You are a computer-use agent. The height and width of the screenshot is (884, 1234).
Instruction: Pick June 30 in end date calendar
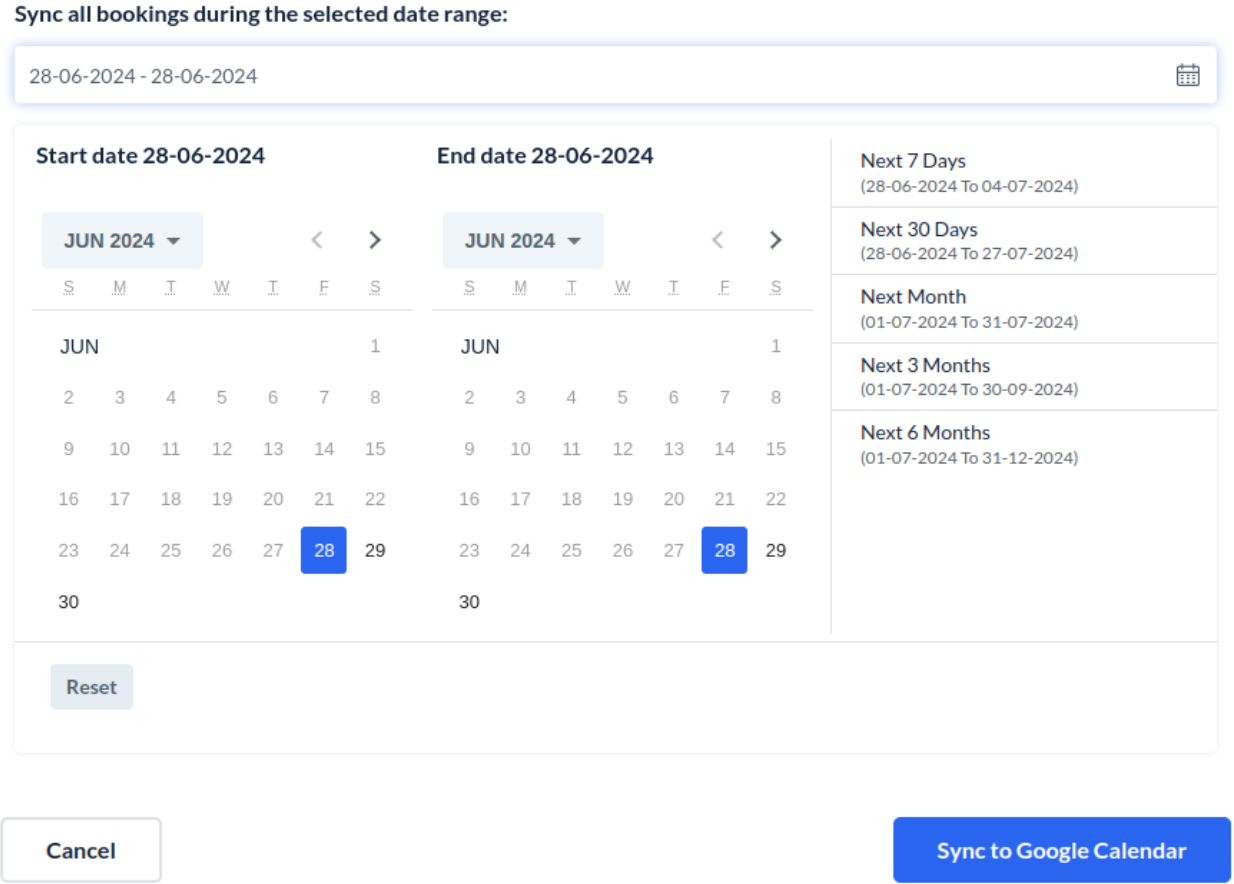[469, 602]
